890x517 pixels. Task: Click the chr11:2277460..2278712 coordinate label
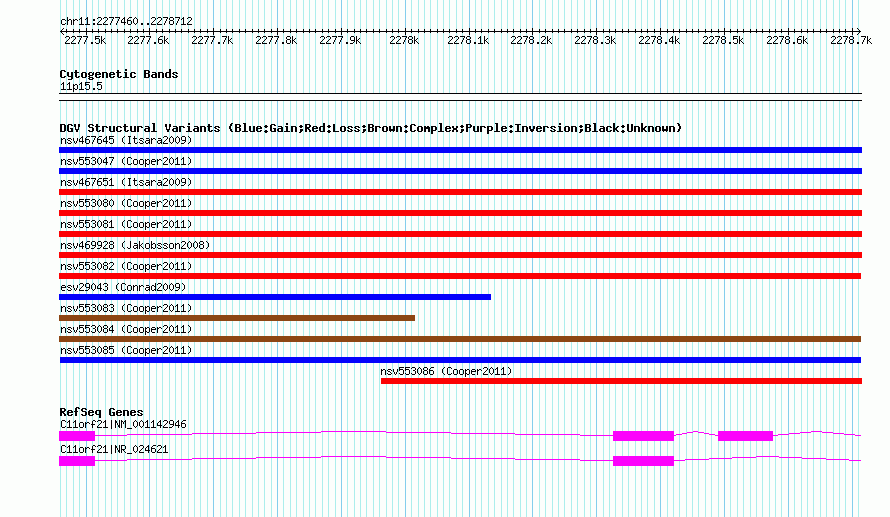click(126, 22)
